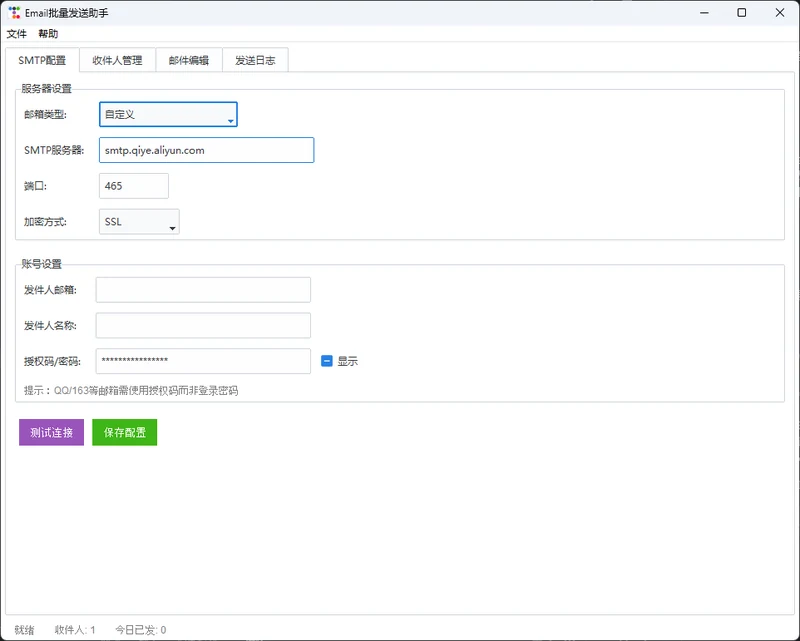800x641 pixels.
Task: Click the green 保存配置 button
Action: pyautogui.click(x=124, y=432)
